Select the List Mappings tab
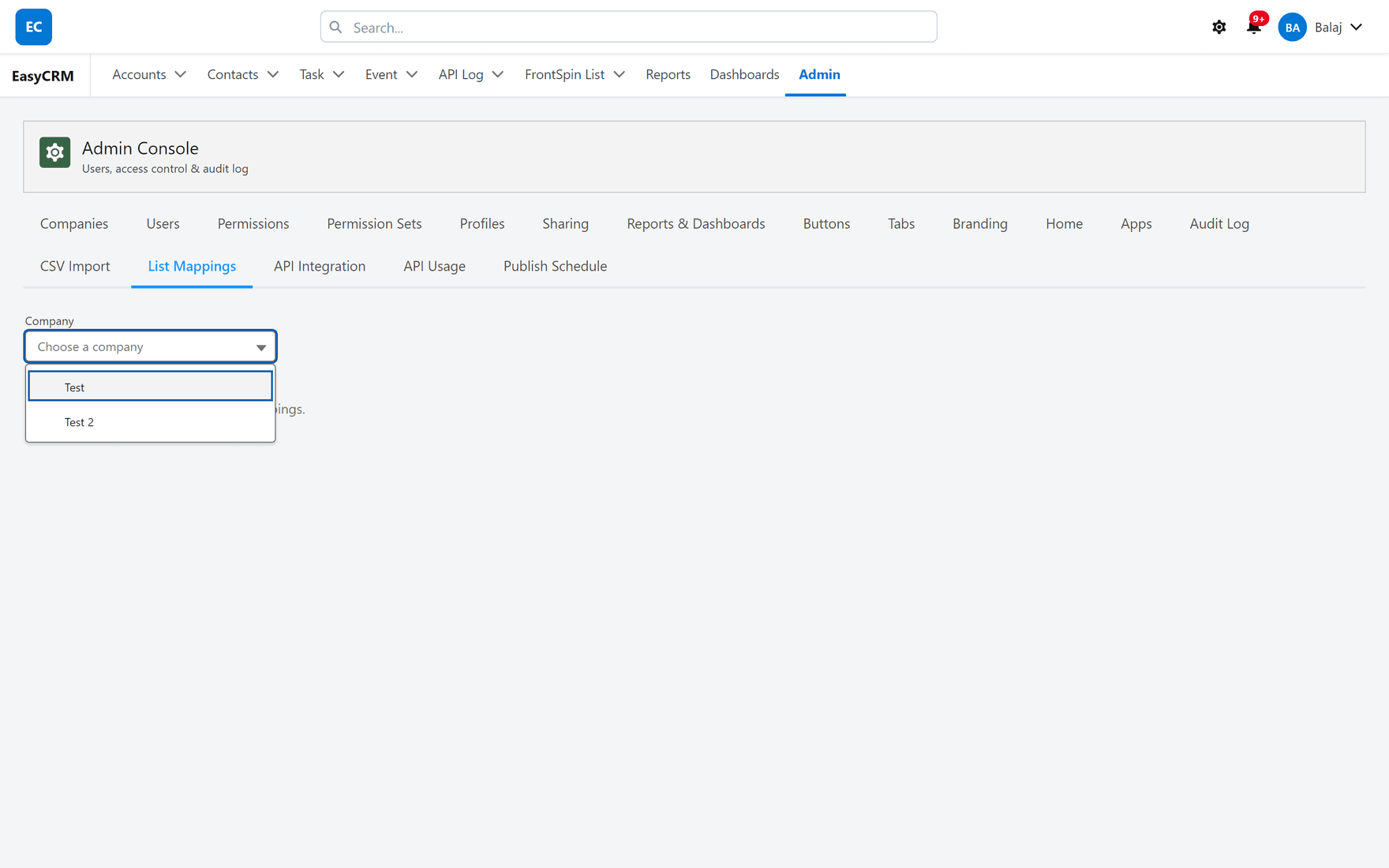This screenshot has height=868, width=1389. [192, 266]
